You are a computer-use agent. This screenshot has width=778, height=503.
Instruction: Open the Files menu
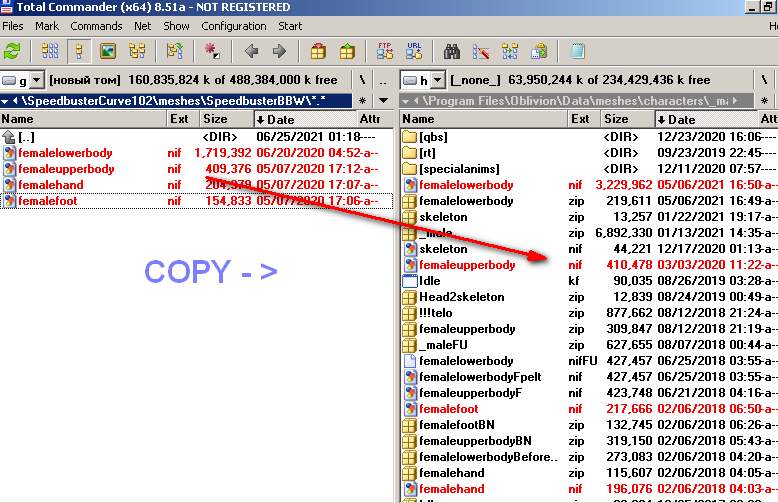point(12,26)
